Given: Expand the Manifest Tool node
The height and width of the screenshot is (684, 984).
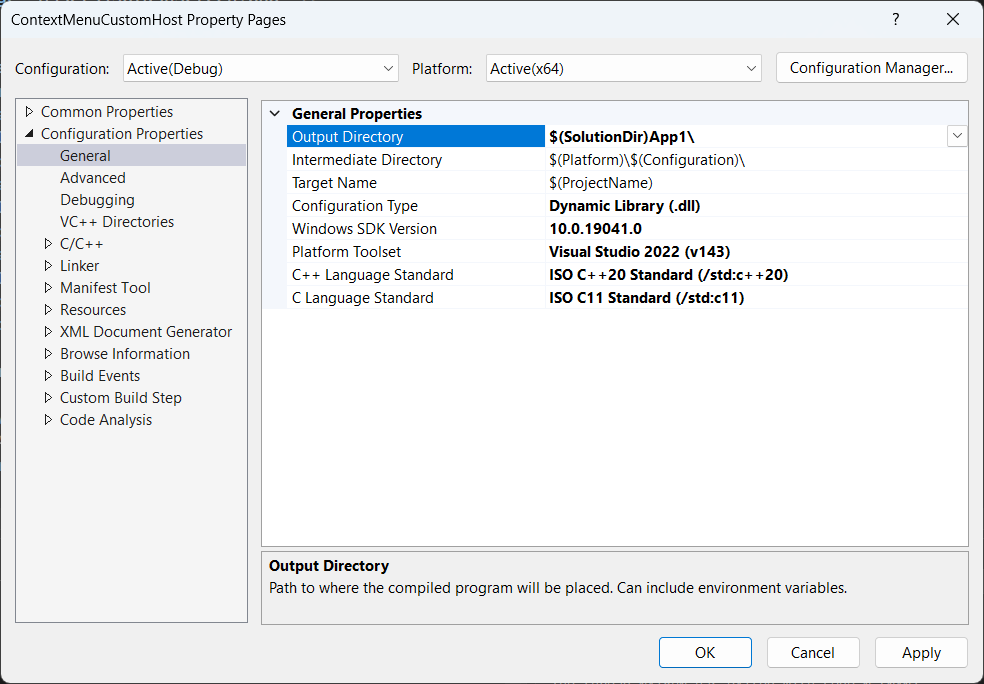Looking at the screenshot, I should click(48, 287).
